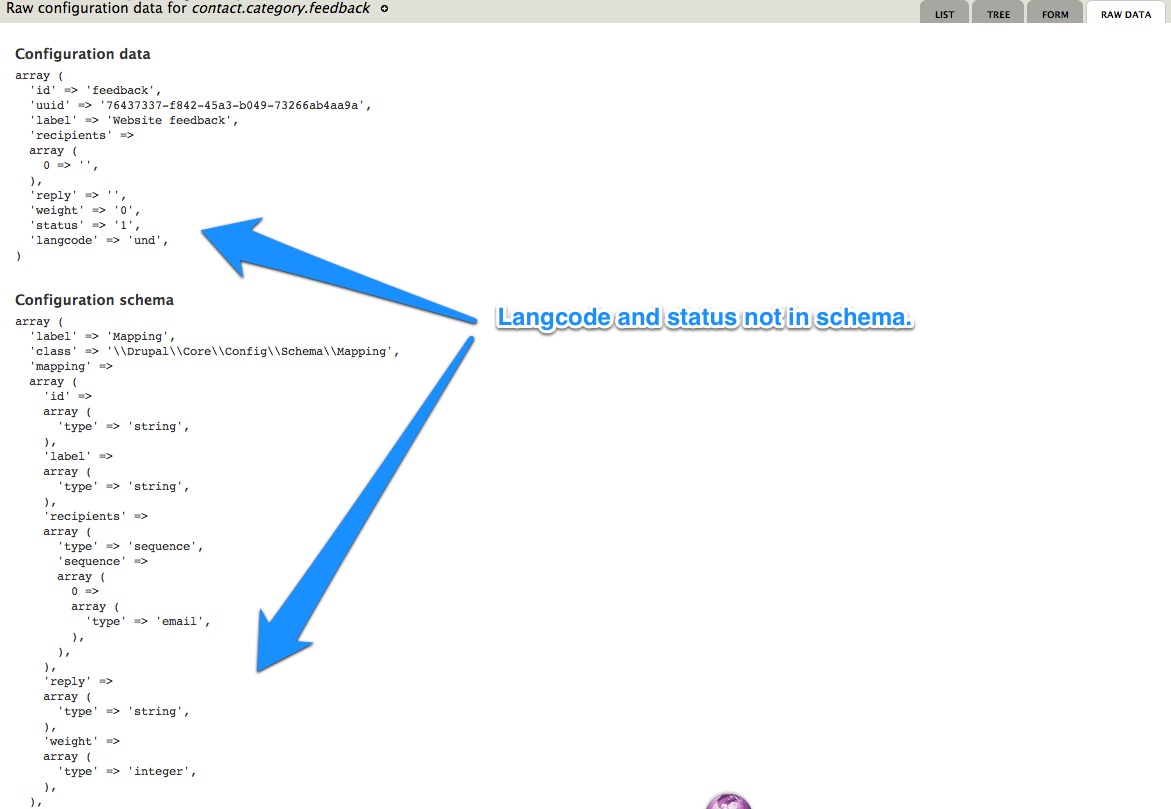Select the active RAW DATA tab

[x=1125, y=13]
